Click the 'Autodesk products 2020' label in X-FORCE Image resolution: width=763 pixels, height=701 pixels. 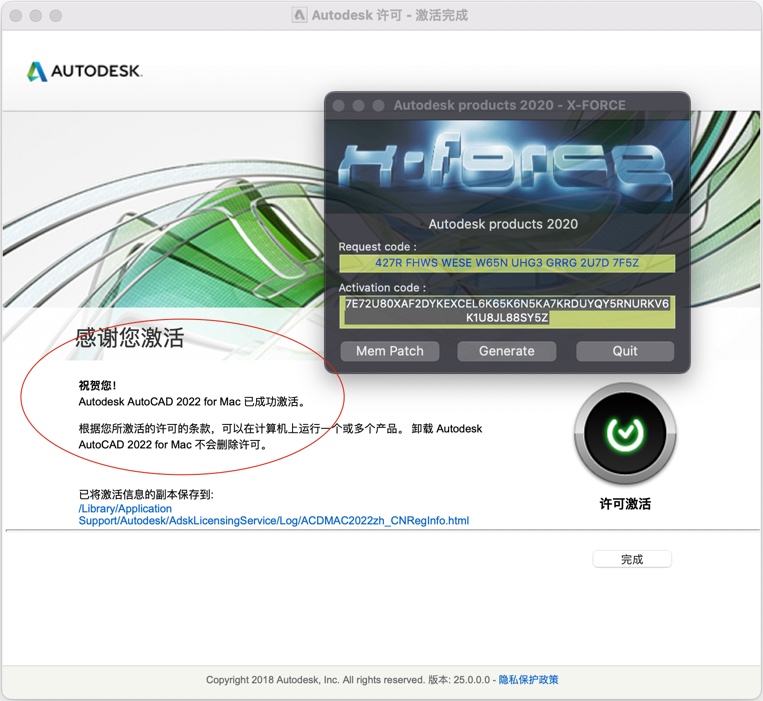(x=503, y=224)
